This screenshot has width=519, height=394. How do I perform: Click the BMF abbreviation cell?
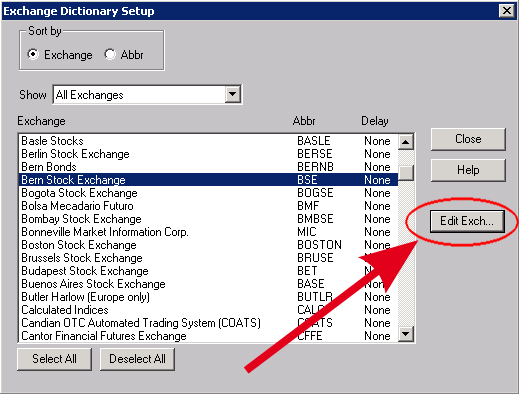pos(308,206)
